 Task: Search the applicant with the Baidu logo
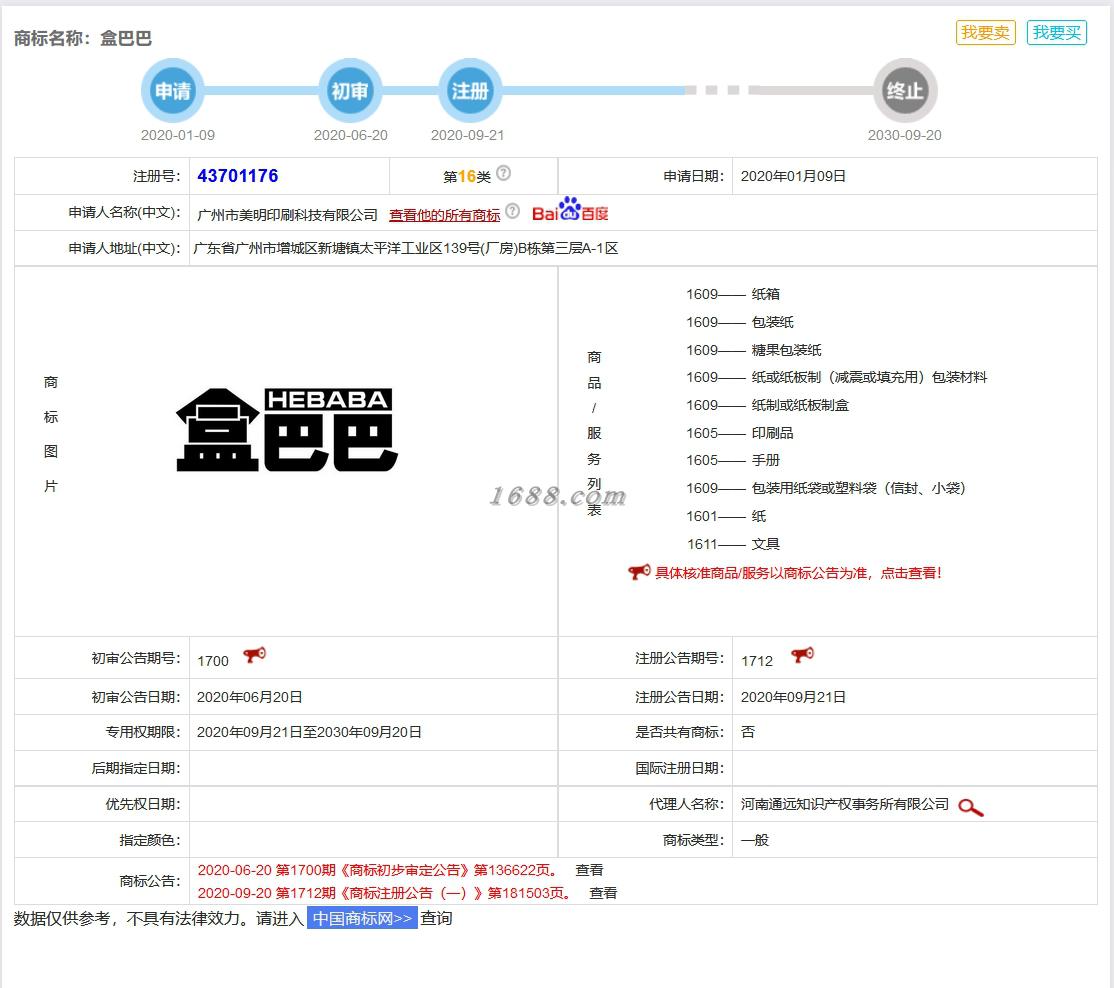[570, 210]
